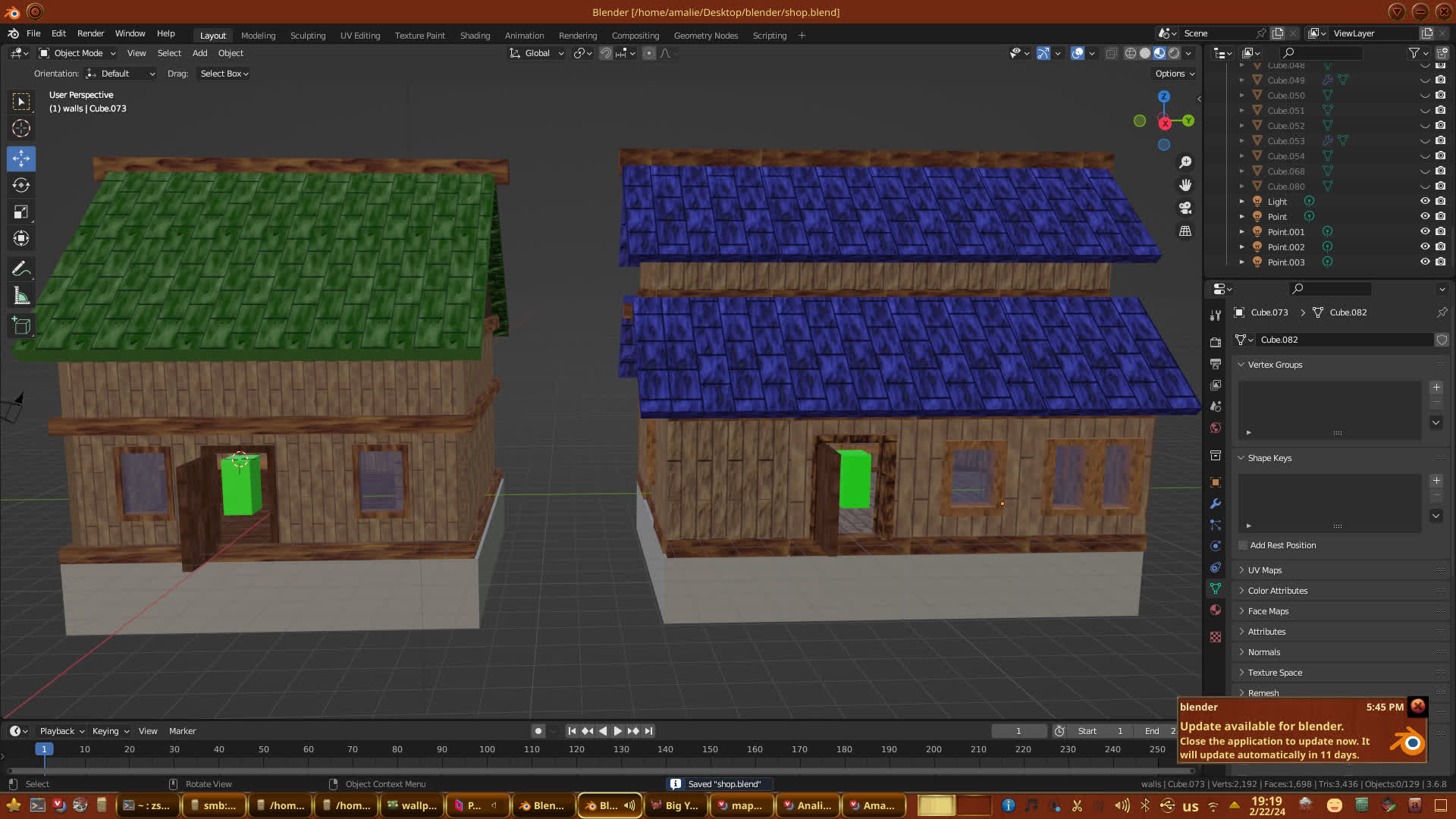
Task: Open the viewport Options button
Action: 1175,74
